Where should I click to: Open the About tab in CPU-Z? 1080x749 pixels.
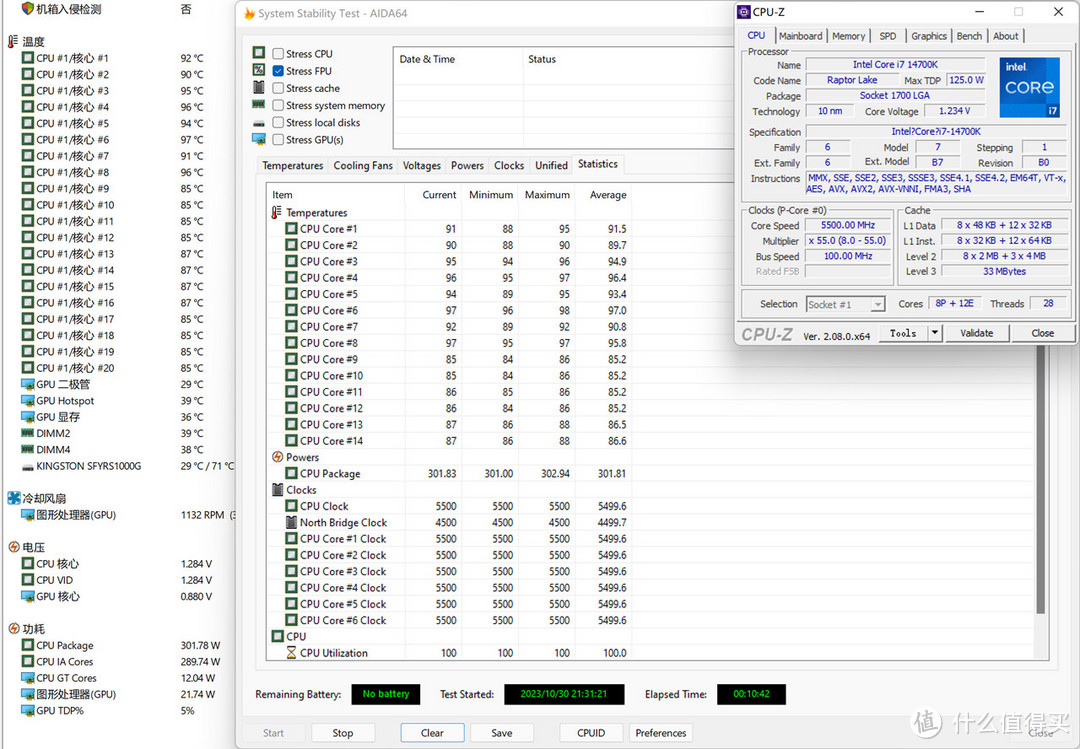tap(1006, 36)
